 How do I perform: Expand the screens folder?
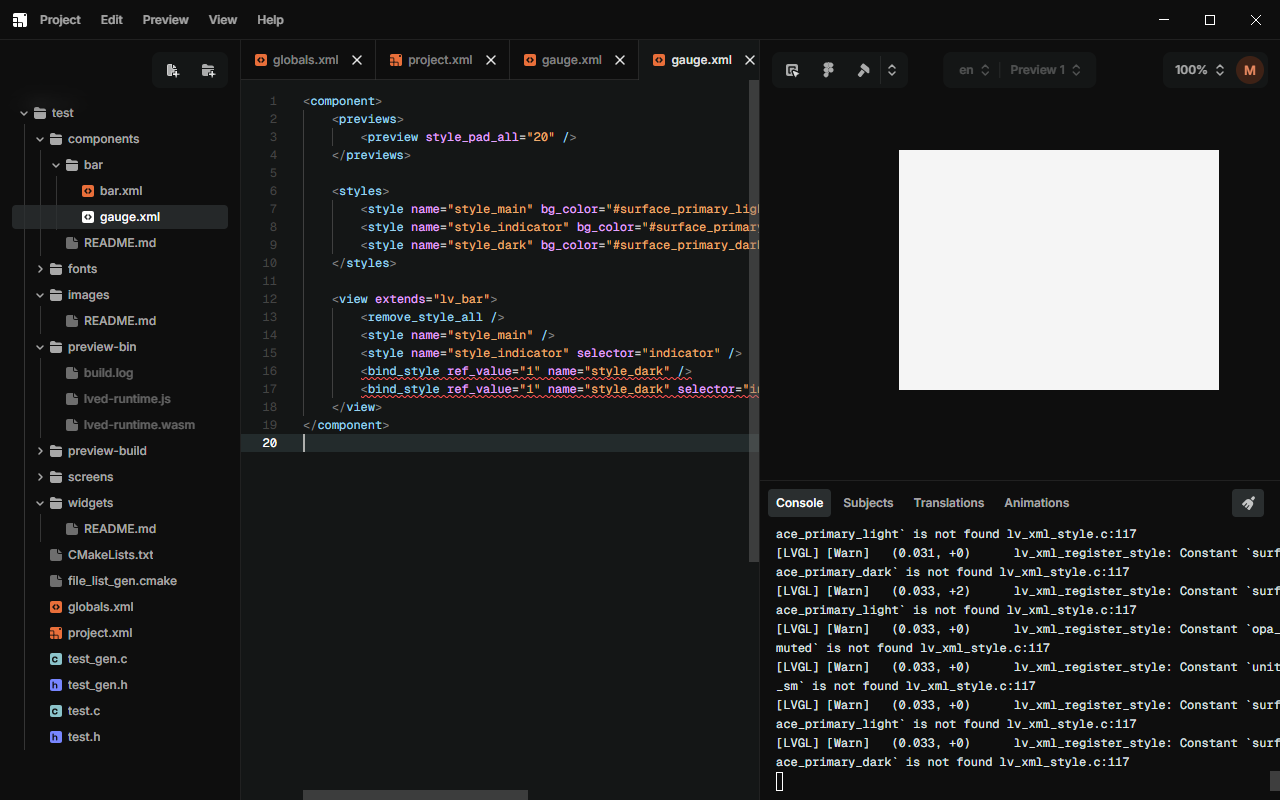pos(40,477)
